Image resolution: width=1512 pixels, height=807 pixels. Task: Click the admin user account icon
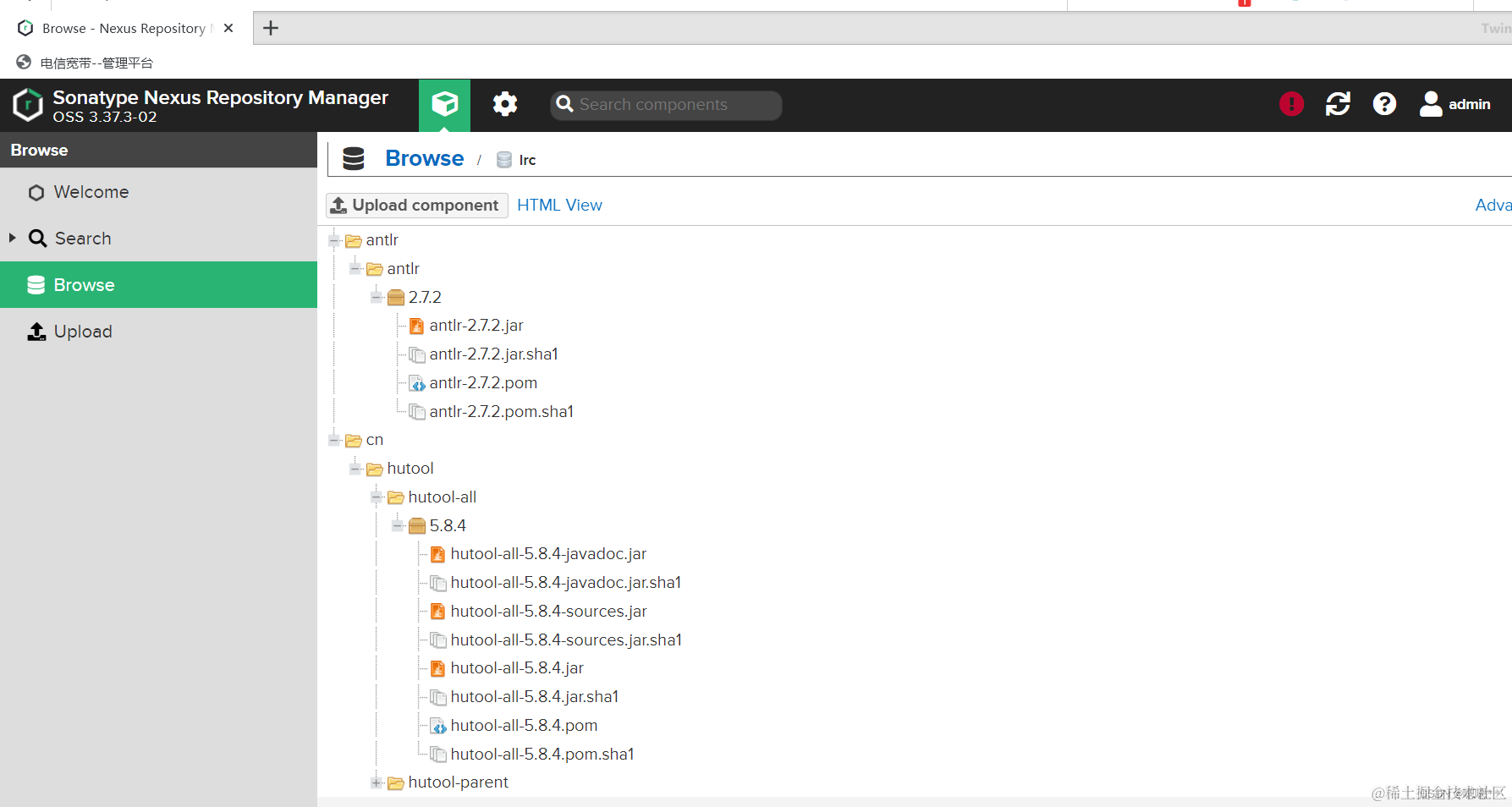pyautogui.click(x=1431, y=104)
